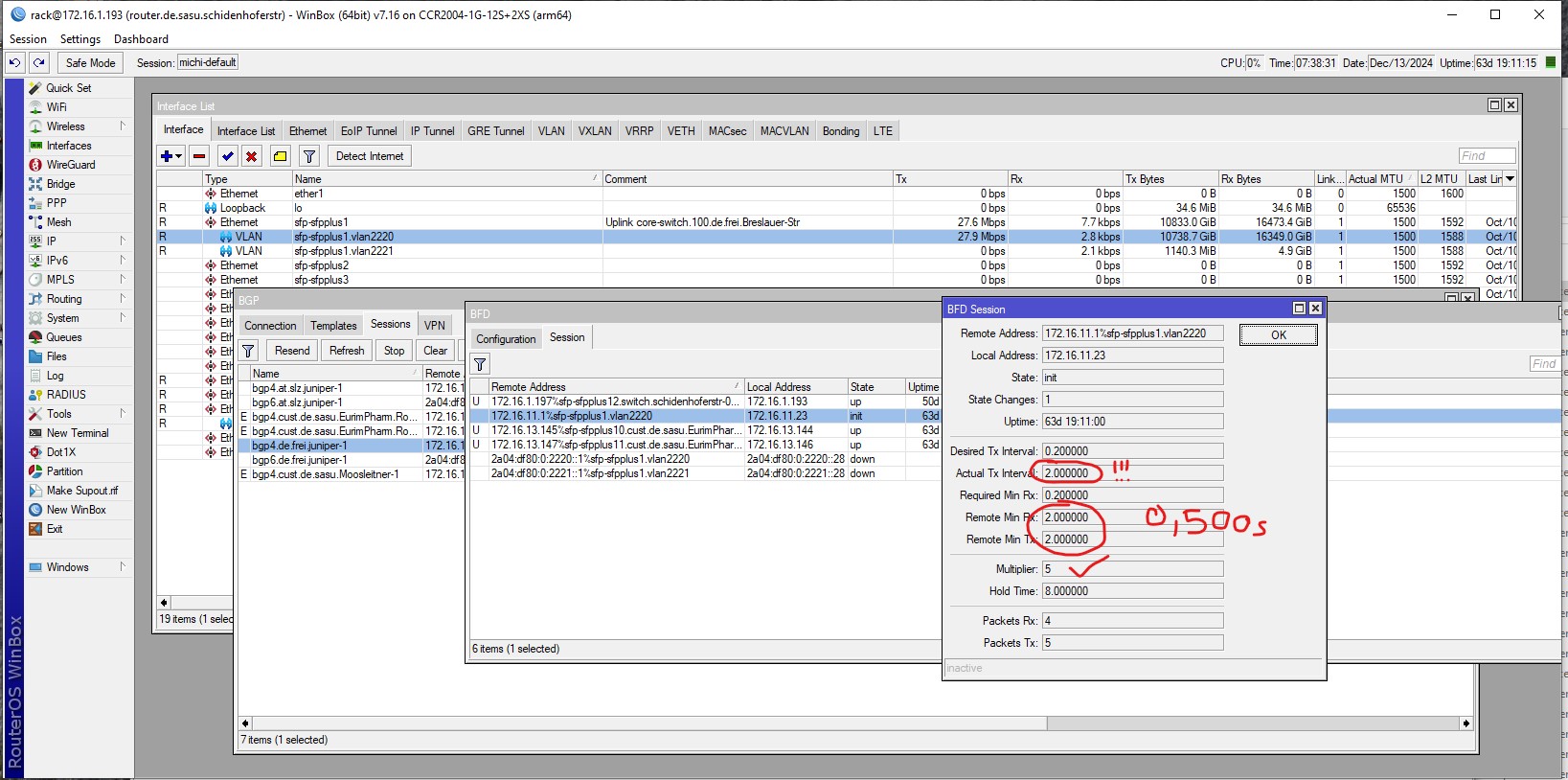This screenshot has width=1568, height=780.
Task: Click OK in BFD Session dialog
Action: point(1279,334)
